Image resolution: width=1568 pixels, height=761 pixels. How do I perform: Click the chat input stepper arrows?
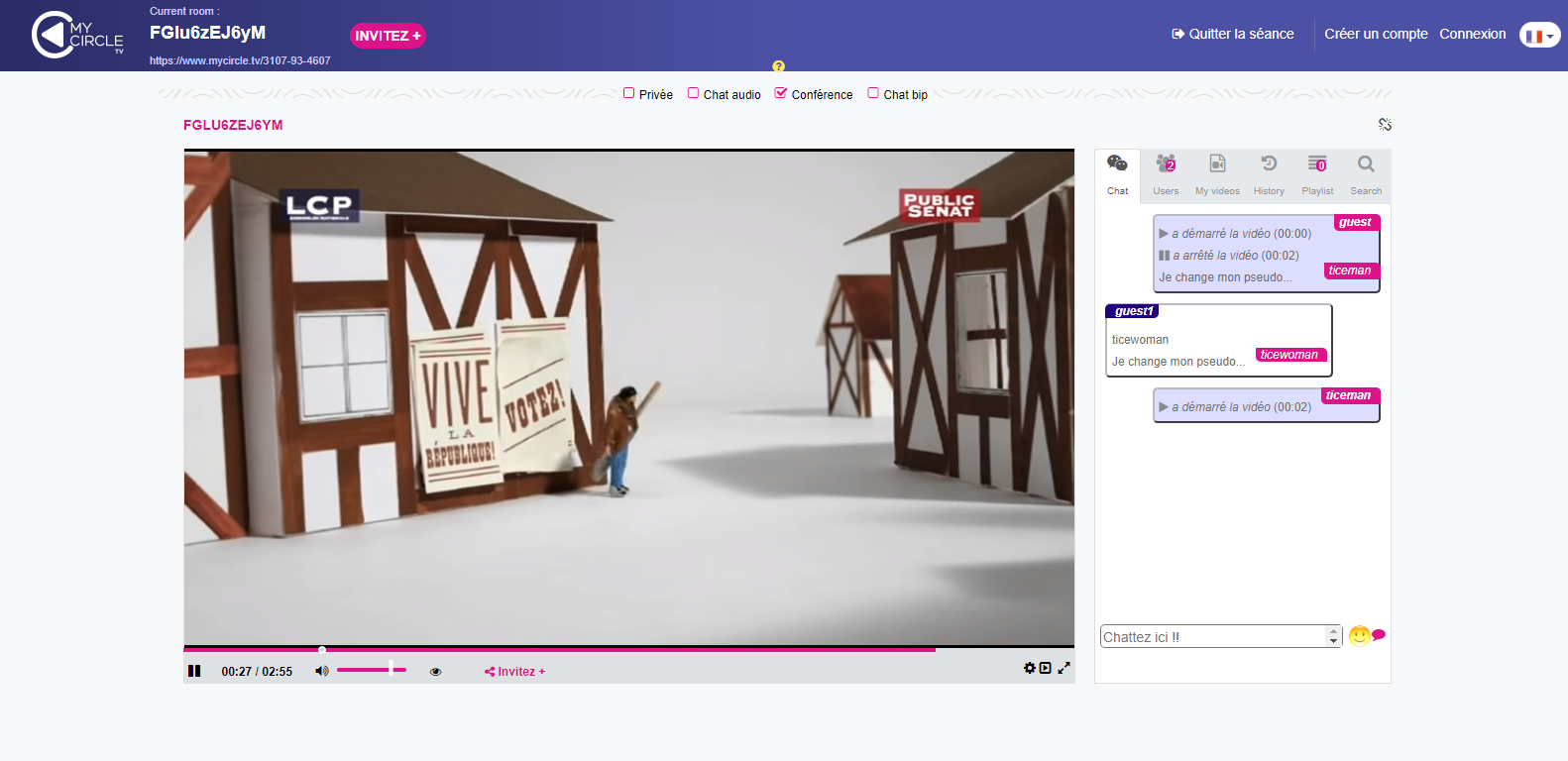(1334, 636)
